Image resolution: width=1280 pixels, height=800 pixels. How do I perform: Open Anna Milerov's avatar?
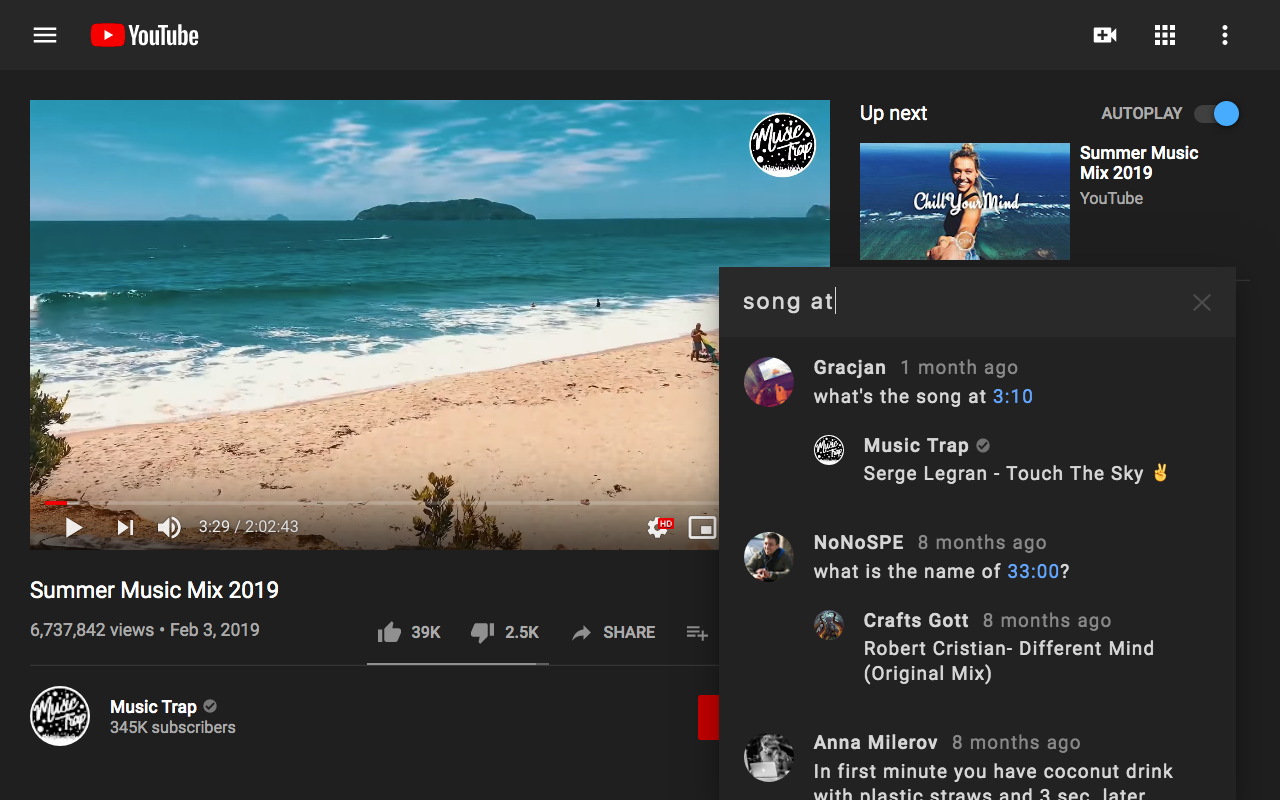point(769,757)
